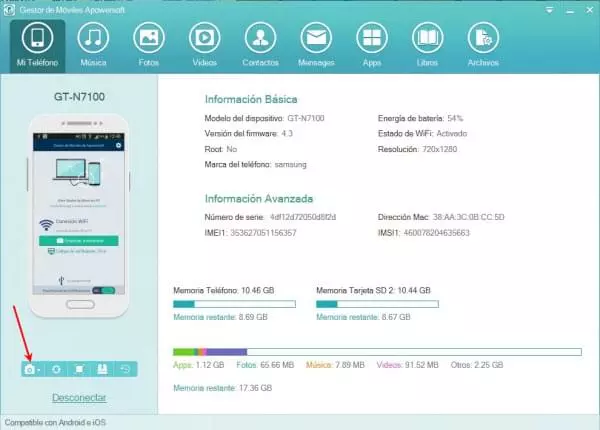Click Memoria restante: 17.36 GB text
The width and height of the screenshot is (600, 430).
tap(223, 388)
